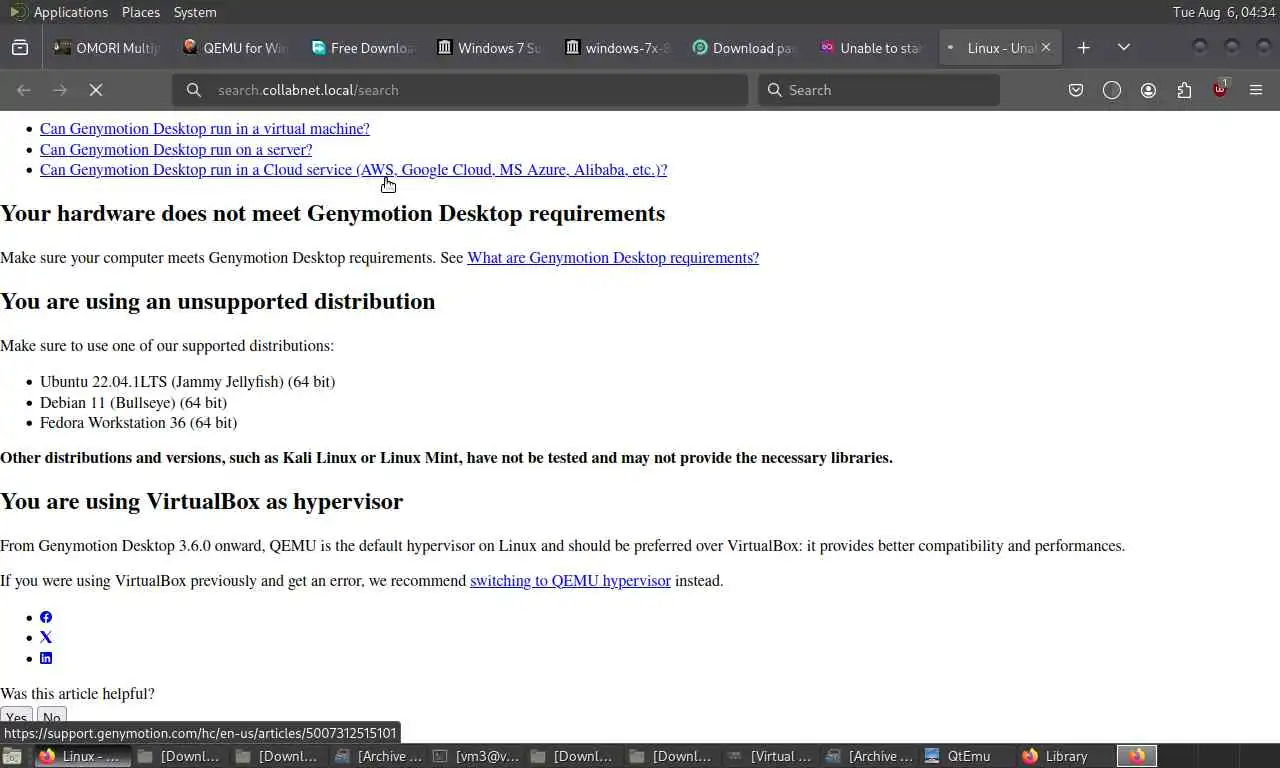List all tabs dropdown
This screenshot has height=768, width=1280.
1124,47
